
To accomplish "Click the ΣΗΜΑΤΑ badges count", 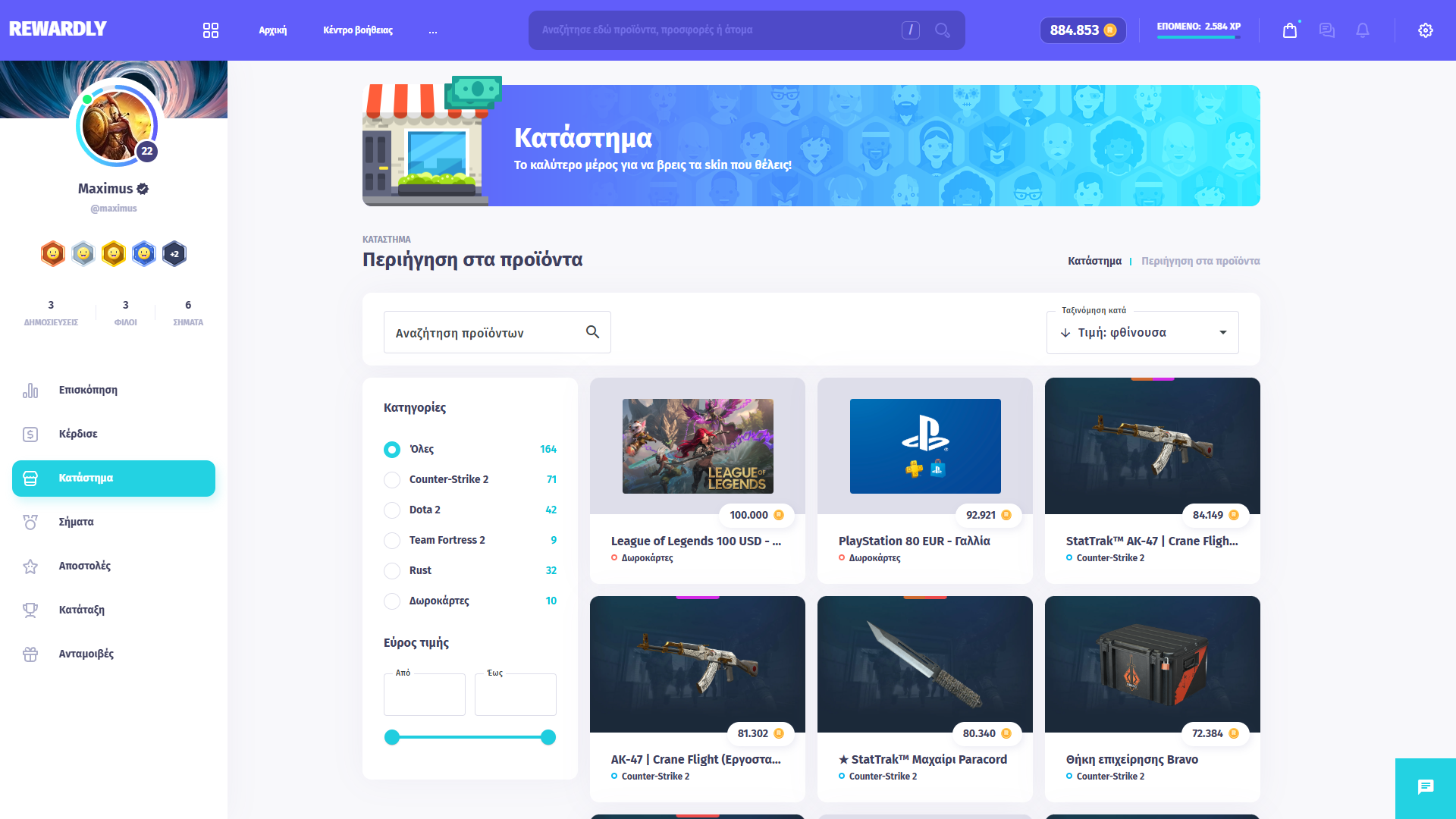I will [x=188, y=312].
